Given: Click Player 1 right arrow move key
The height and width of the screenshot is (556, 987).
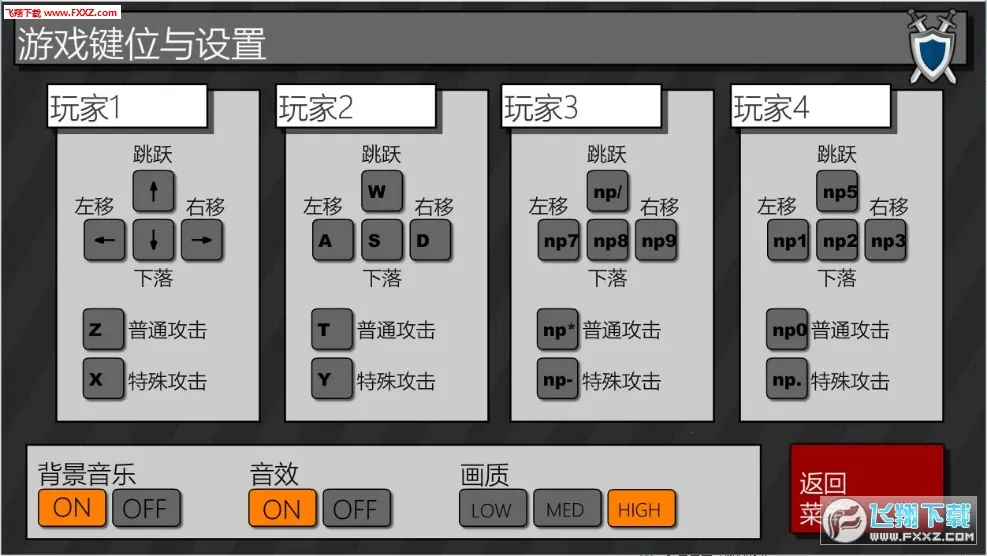Looking at the screenshot, I should click(x=201, y=240).
